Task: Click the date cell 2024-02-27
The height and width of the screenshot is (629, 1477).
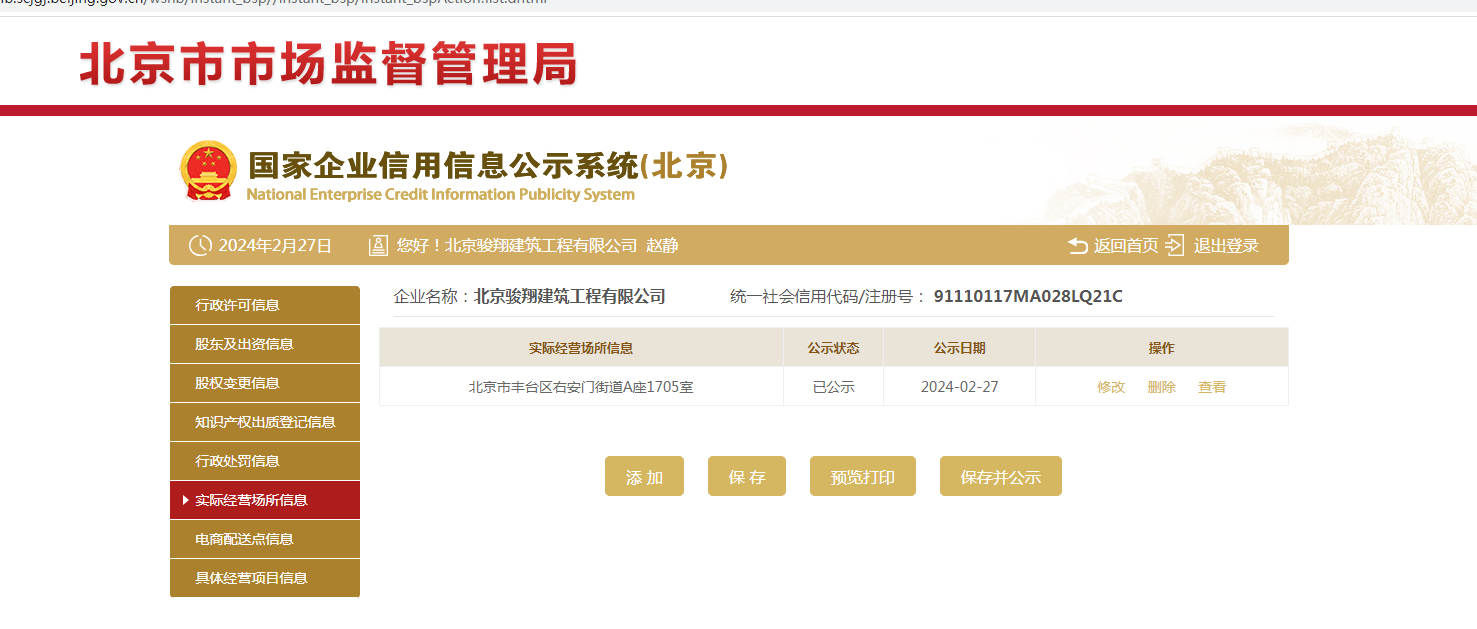Action: click(959, 387)
